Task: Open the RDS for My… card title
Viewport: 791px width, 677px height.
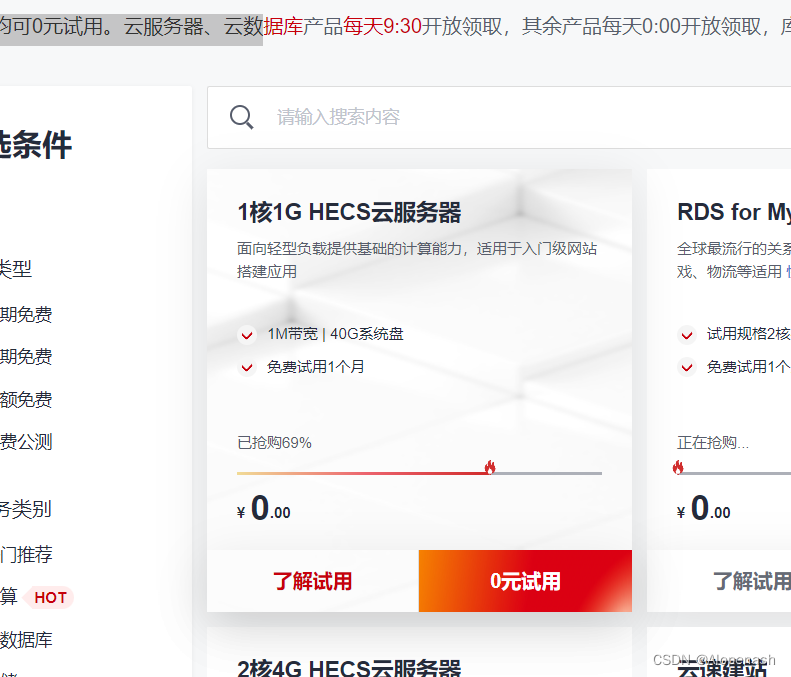Action: pos(734,212)
